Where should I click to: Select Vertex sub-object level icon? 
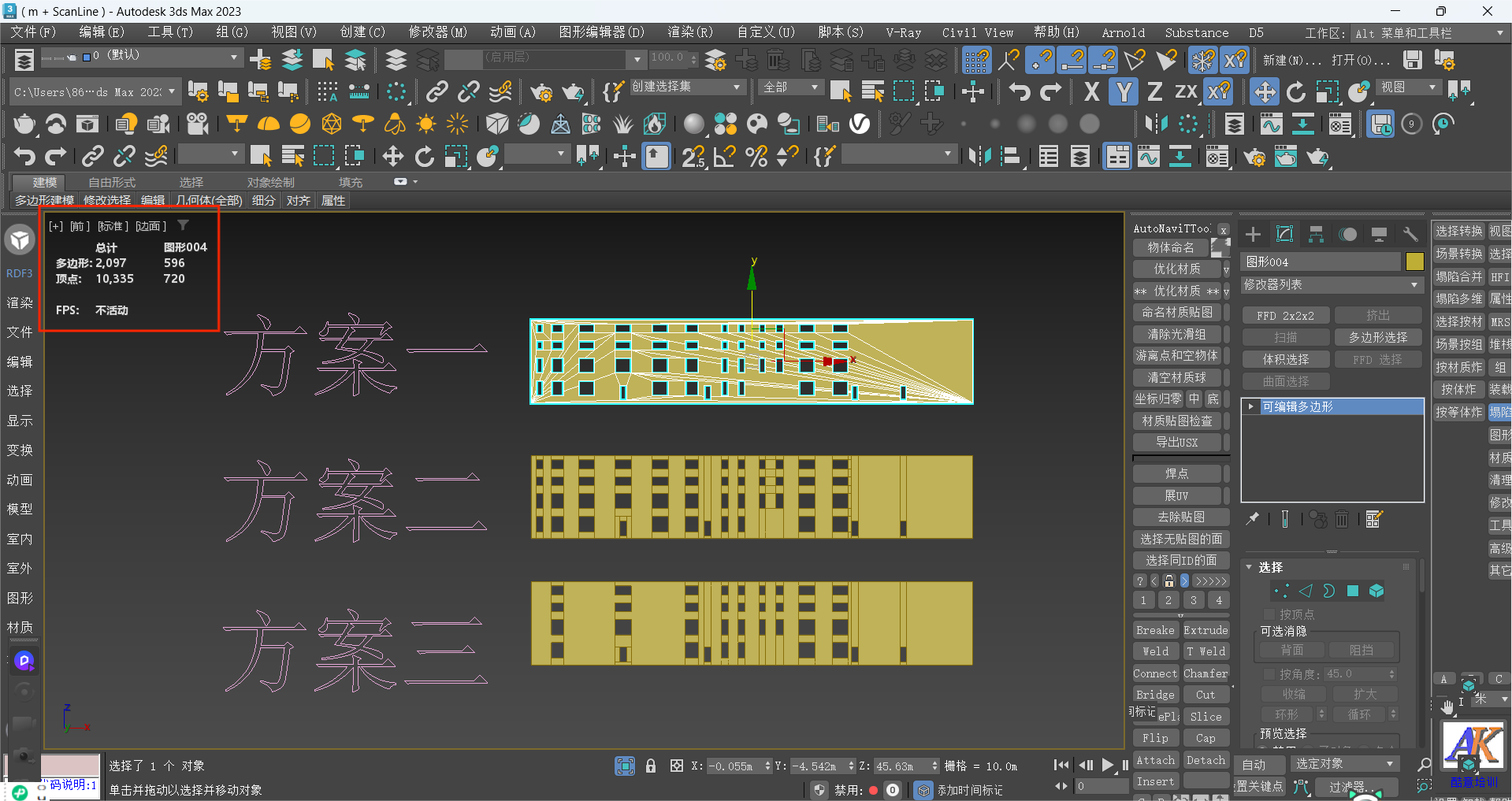pyautogui.click(x=1282, y=591)
